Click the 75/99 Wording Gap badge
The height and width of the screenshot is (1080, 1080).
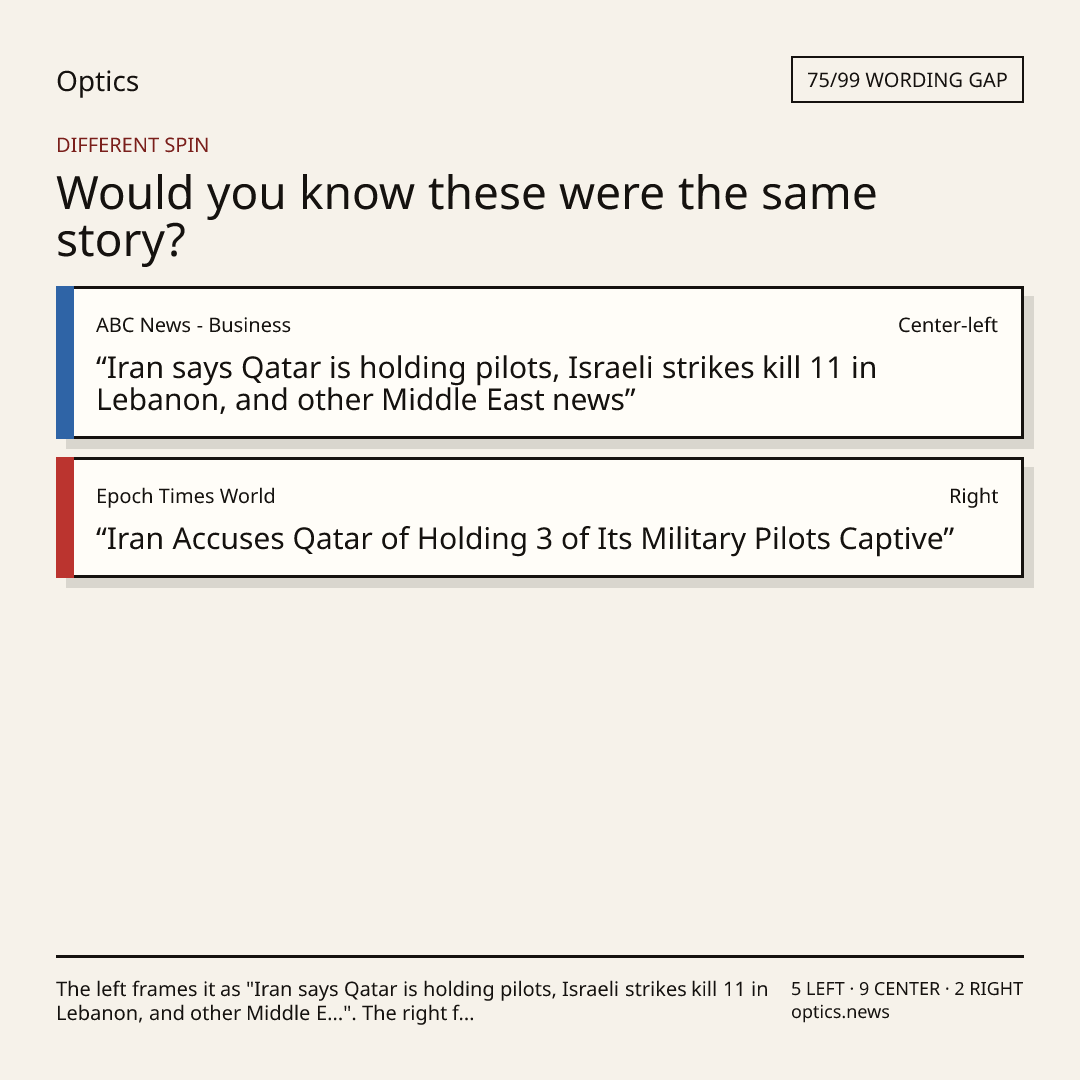click(x=907, y=80)
